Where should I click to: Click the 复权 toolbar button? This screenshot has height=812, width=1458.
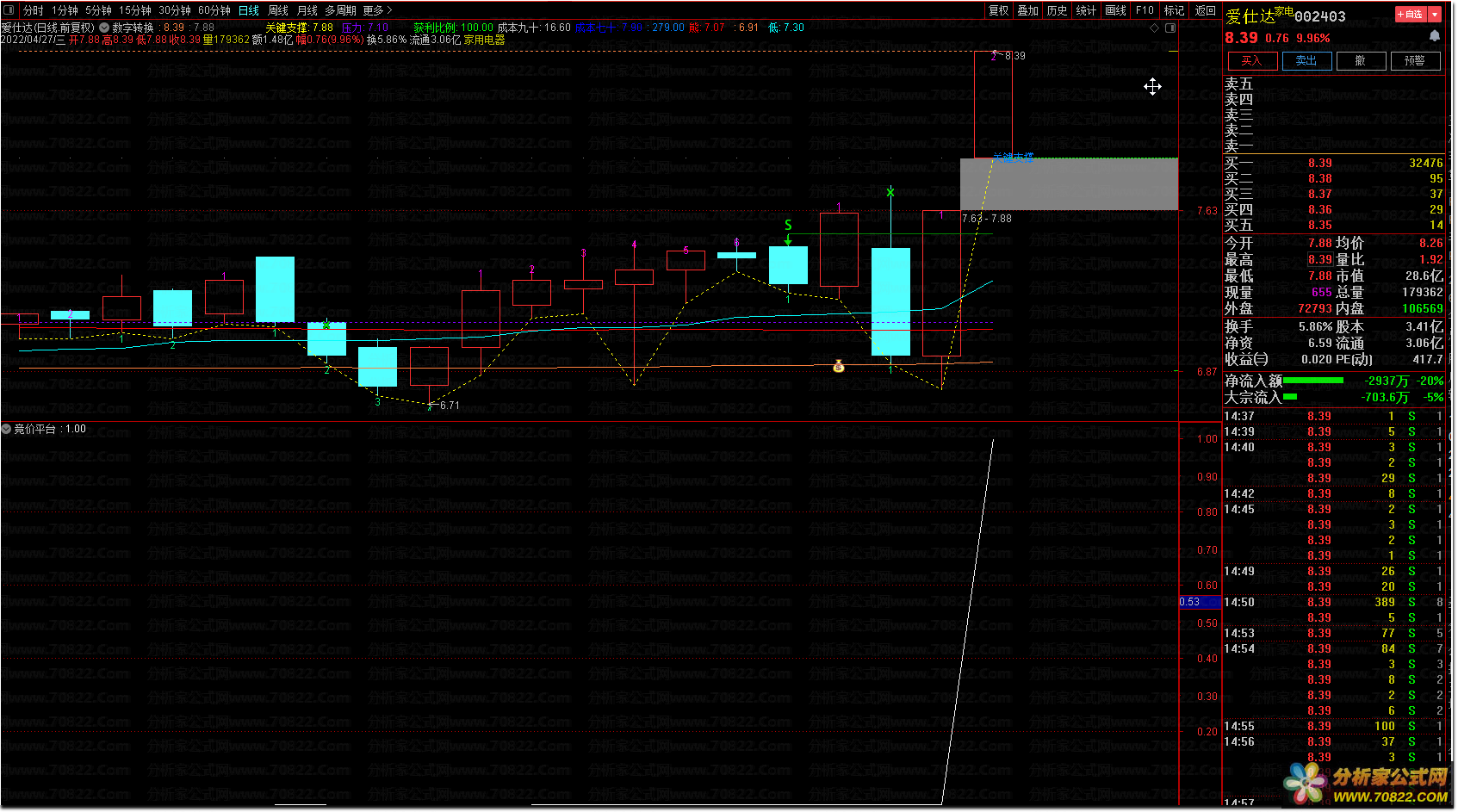point(999,10)
